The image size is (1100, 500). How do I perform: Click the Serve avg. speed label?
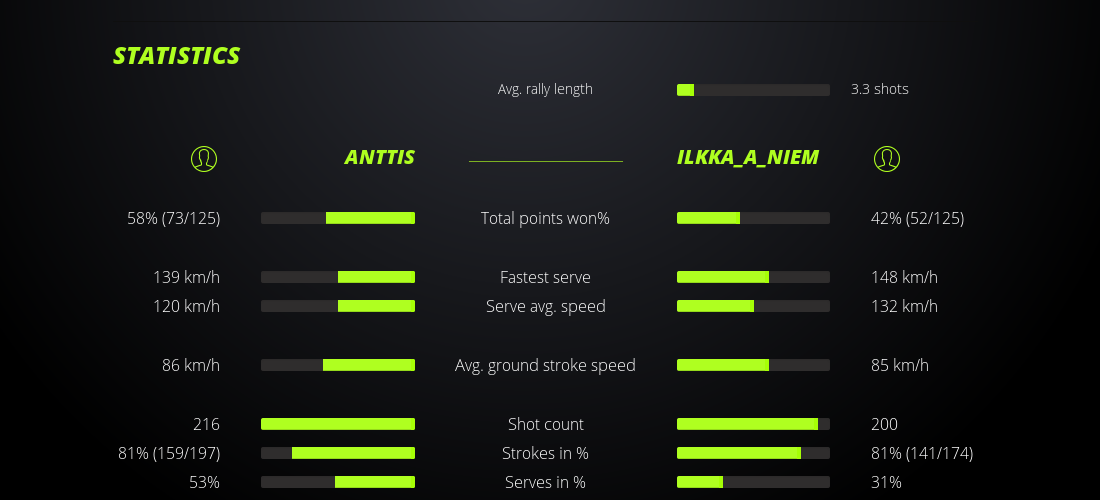(x=545, y=306)
